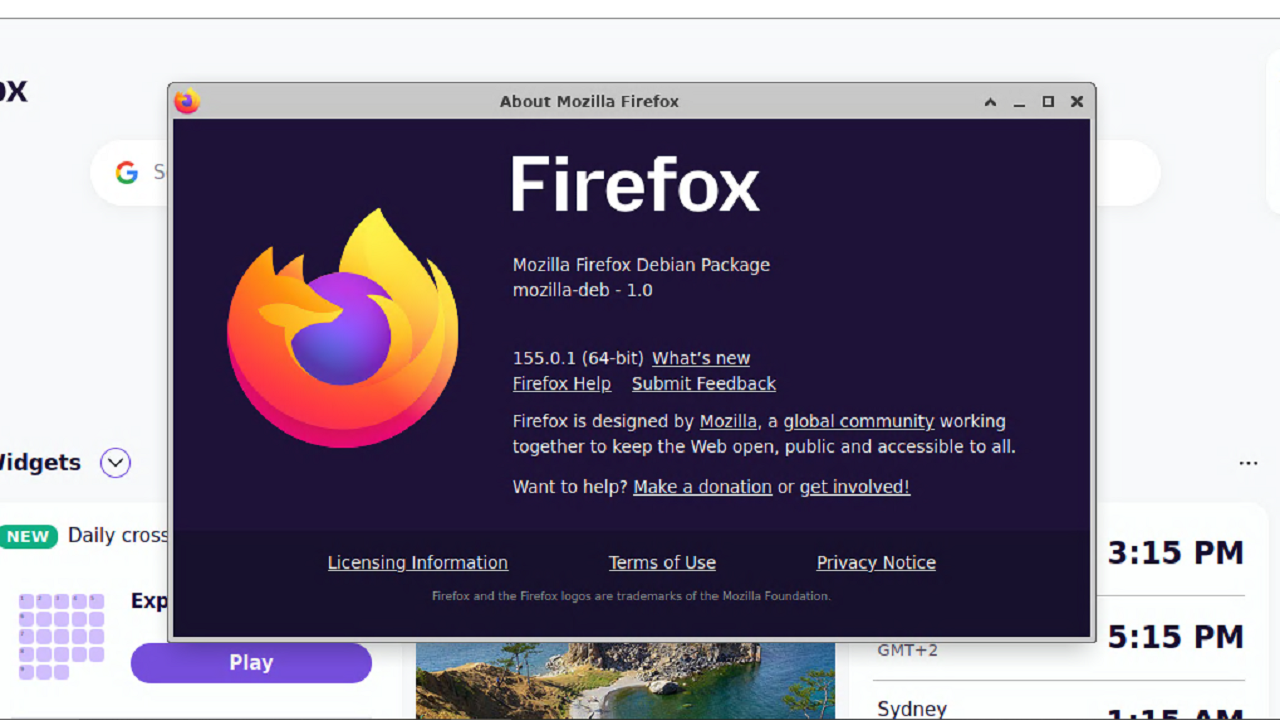Click the "About Mozilla Firefox" window title
The width and height of the screenshot is (1280, 720).
(589, 102)
